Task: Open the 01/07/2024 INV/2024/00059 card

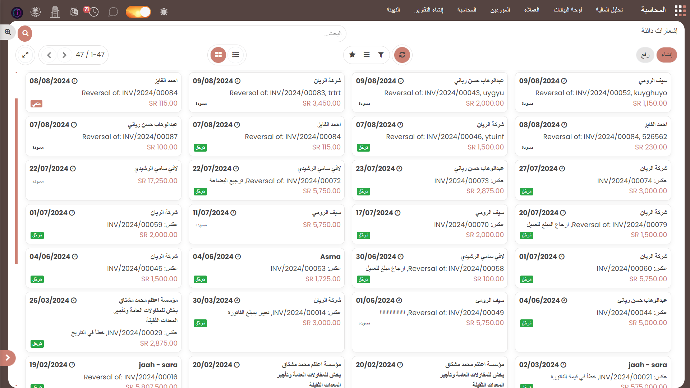Action: pos(103,224)
